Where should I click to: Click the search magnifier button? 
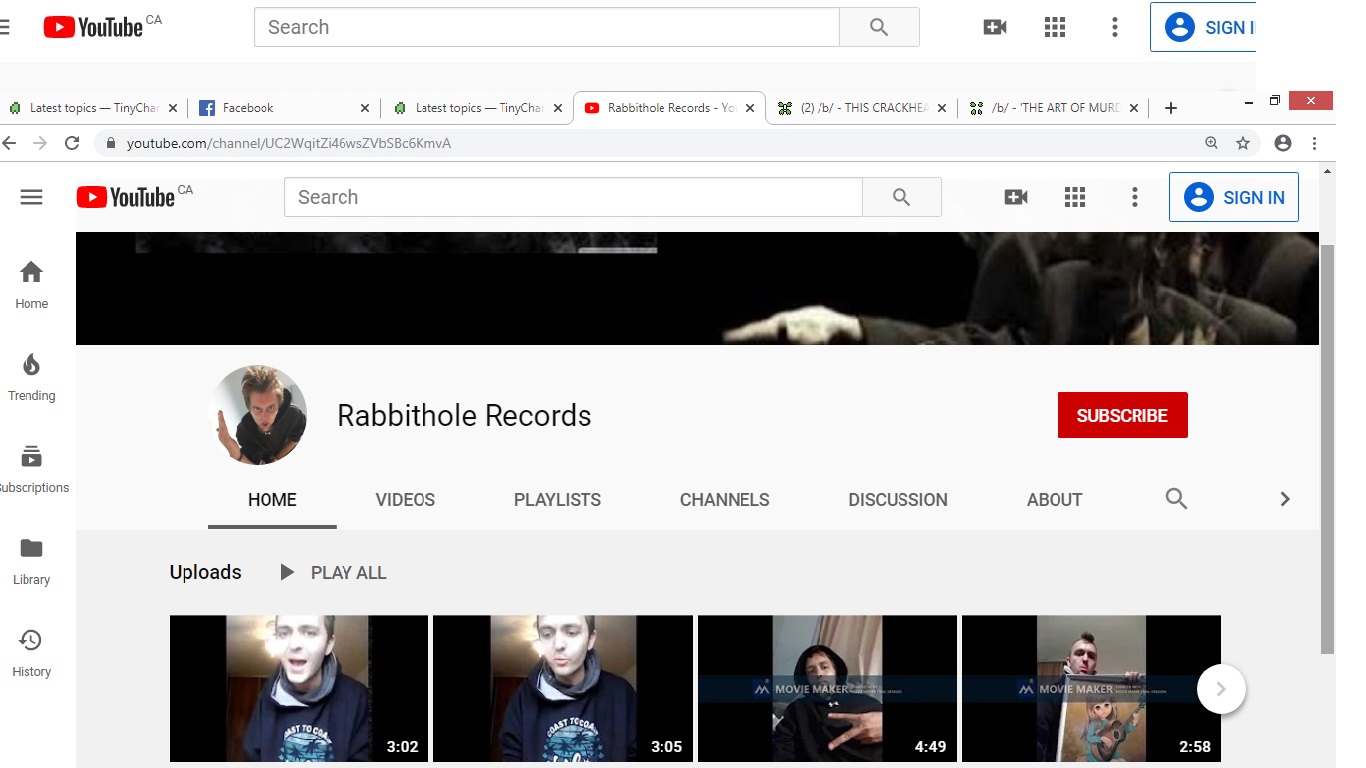click(x=901, y=197)
